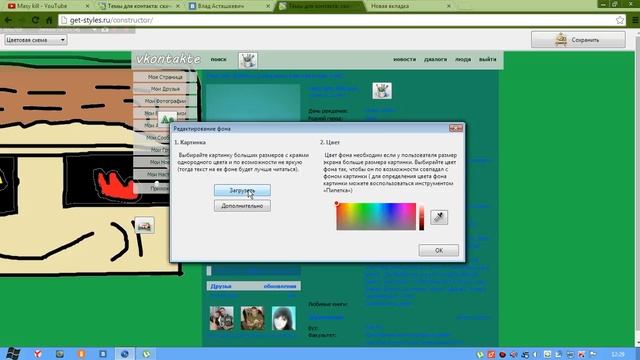
Task: Click the orange icon on the taskbar
Action: click(81, 354)
